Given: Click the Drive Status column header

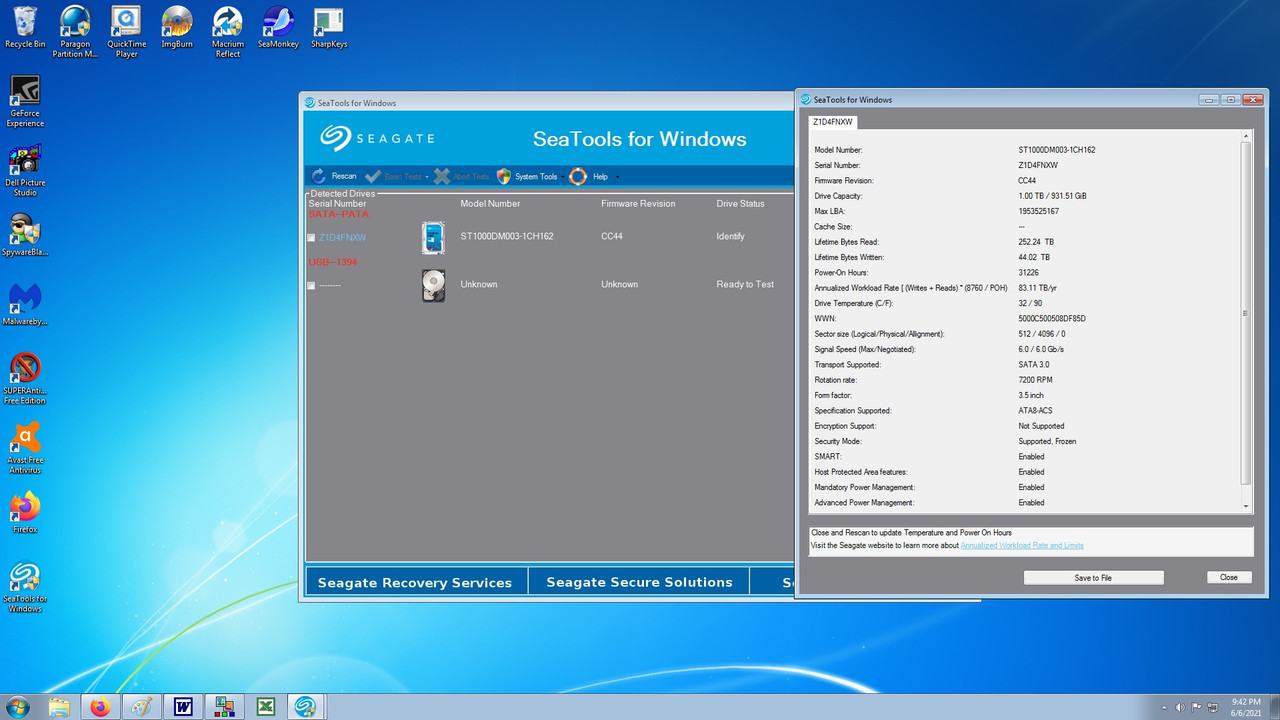Looking at the screenshot, I should coord(740,204).
